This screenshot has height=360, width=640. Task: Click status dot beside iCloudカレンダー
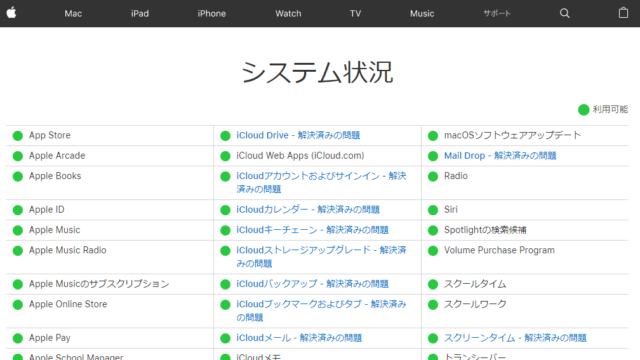tap(225, 210)
